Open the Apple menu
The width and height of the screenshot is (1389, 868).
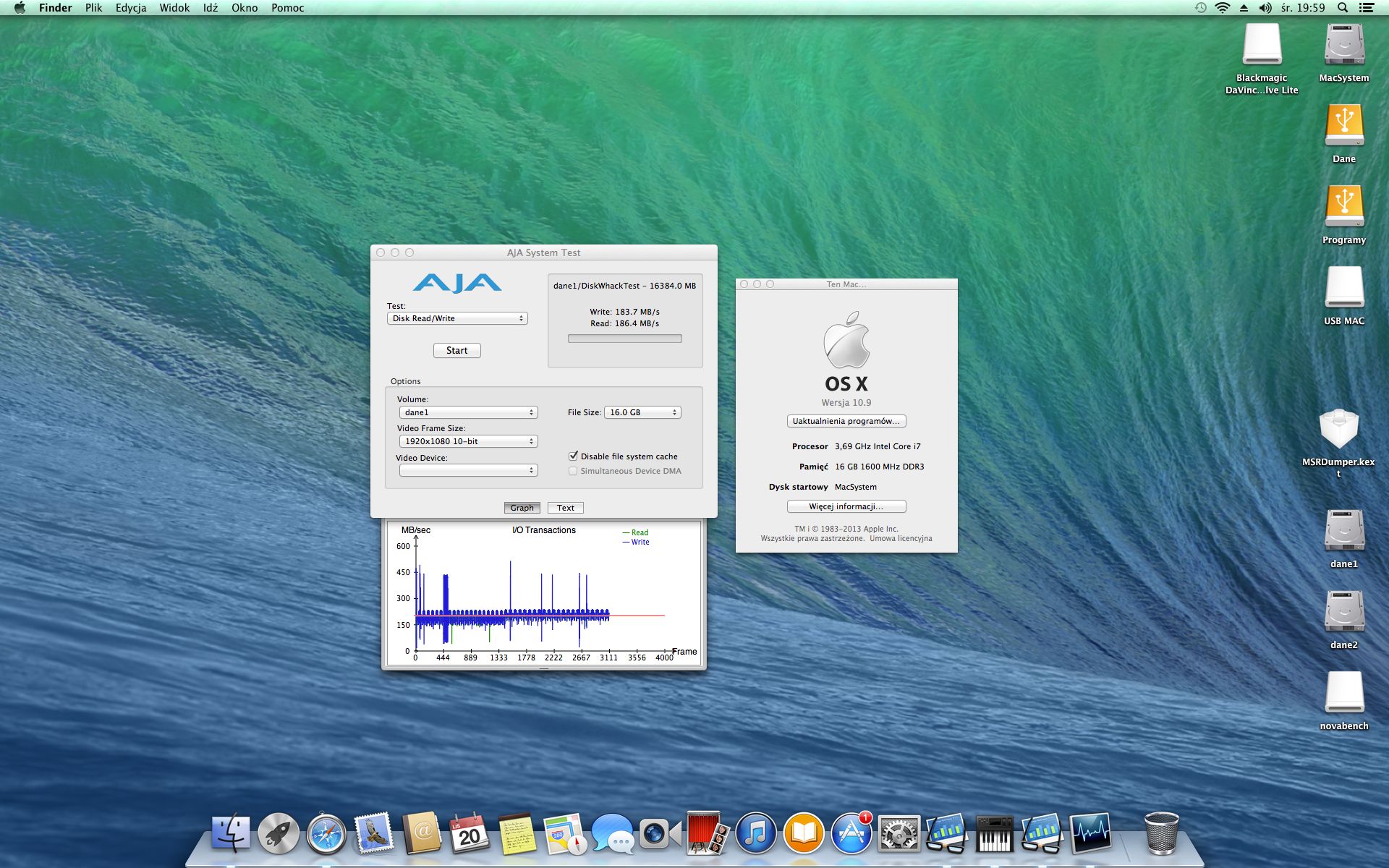tap(20, 8)
